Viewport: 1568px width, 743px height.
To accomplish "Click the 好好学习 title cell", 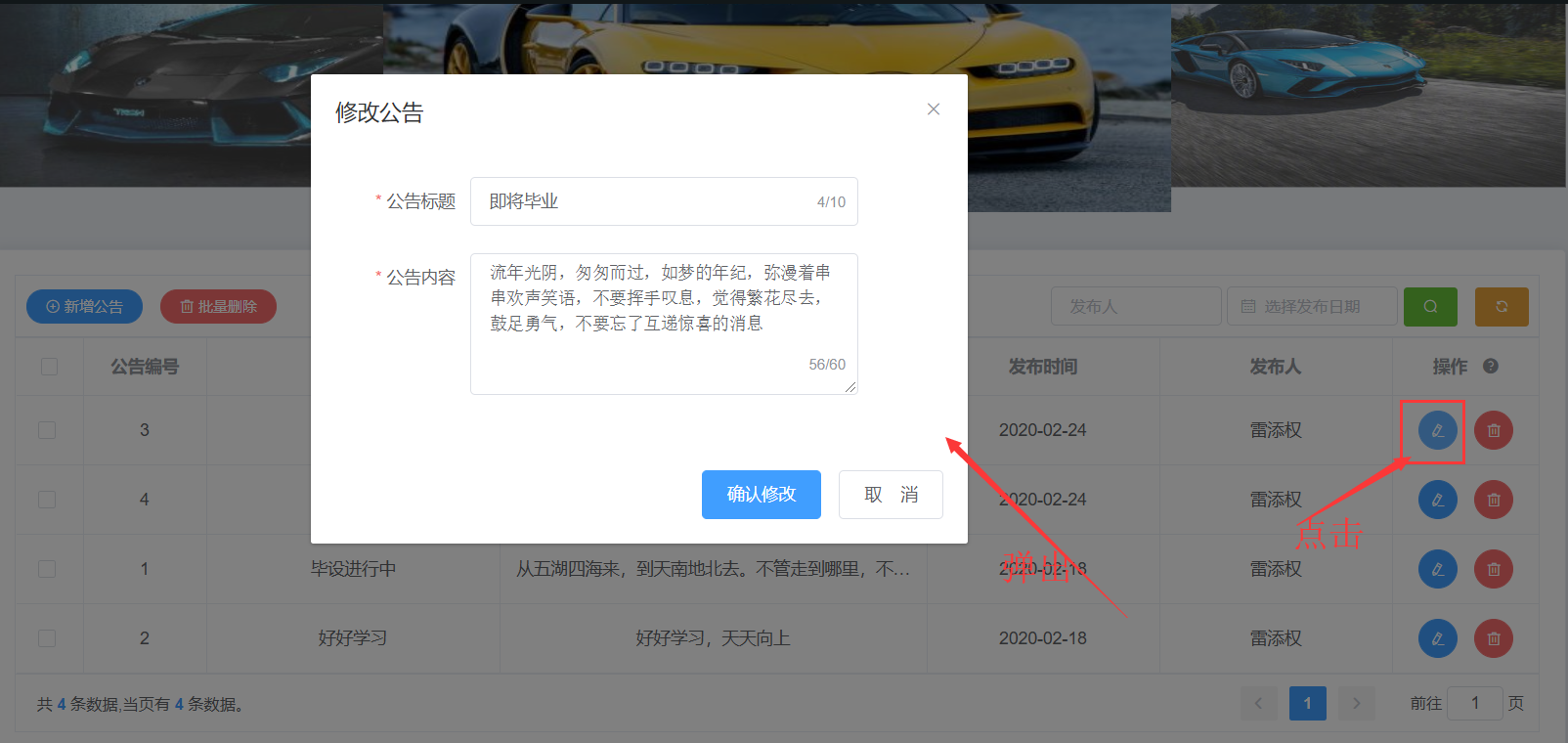I will click(x=353, y=638).
